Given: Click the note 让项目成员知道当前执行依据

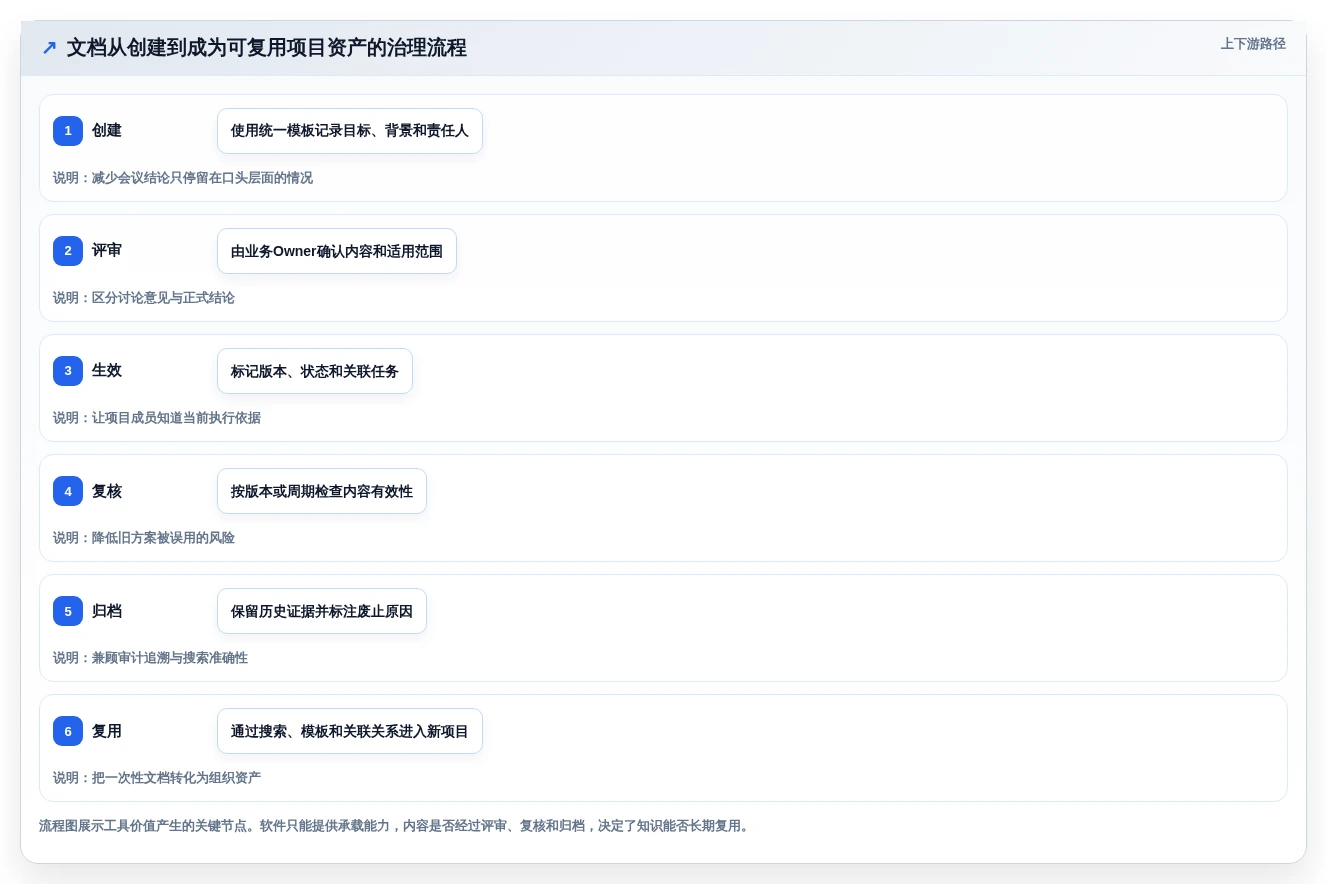Looking at the screenshot, I should (x=157, y=418).
